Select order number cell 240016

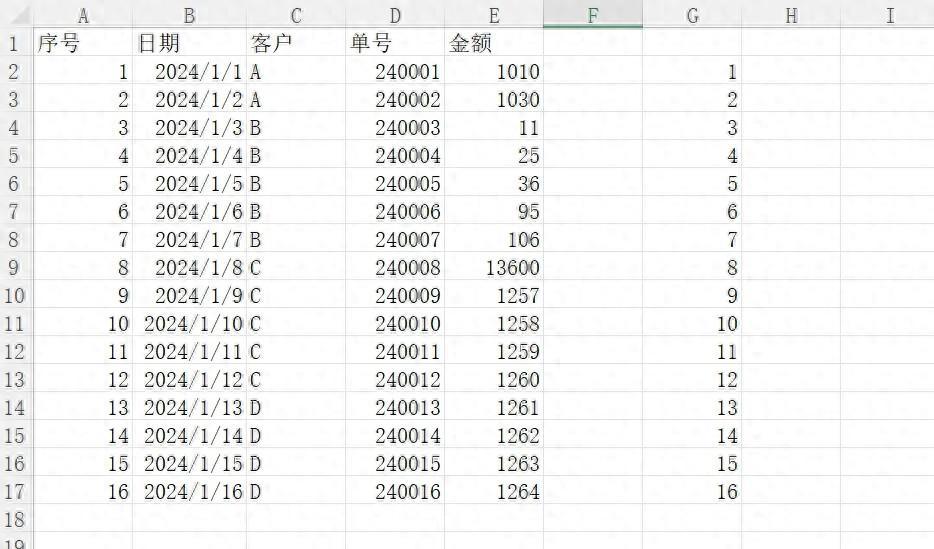[395, 491]
